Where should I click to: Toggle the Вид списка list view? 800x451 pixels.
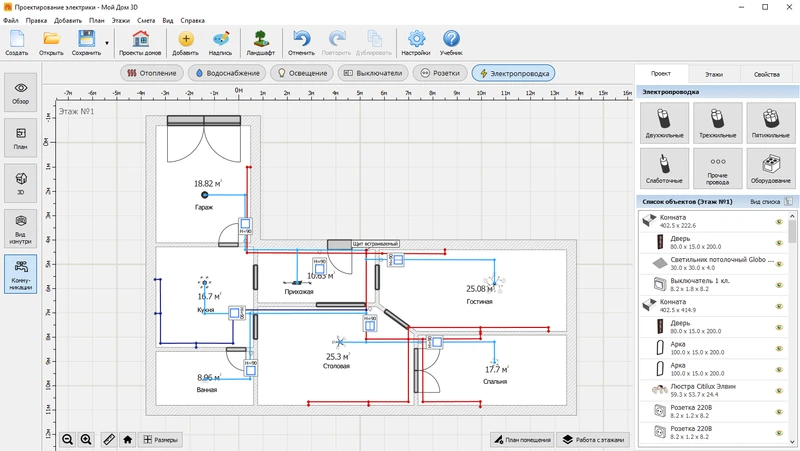coord(771,202)
